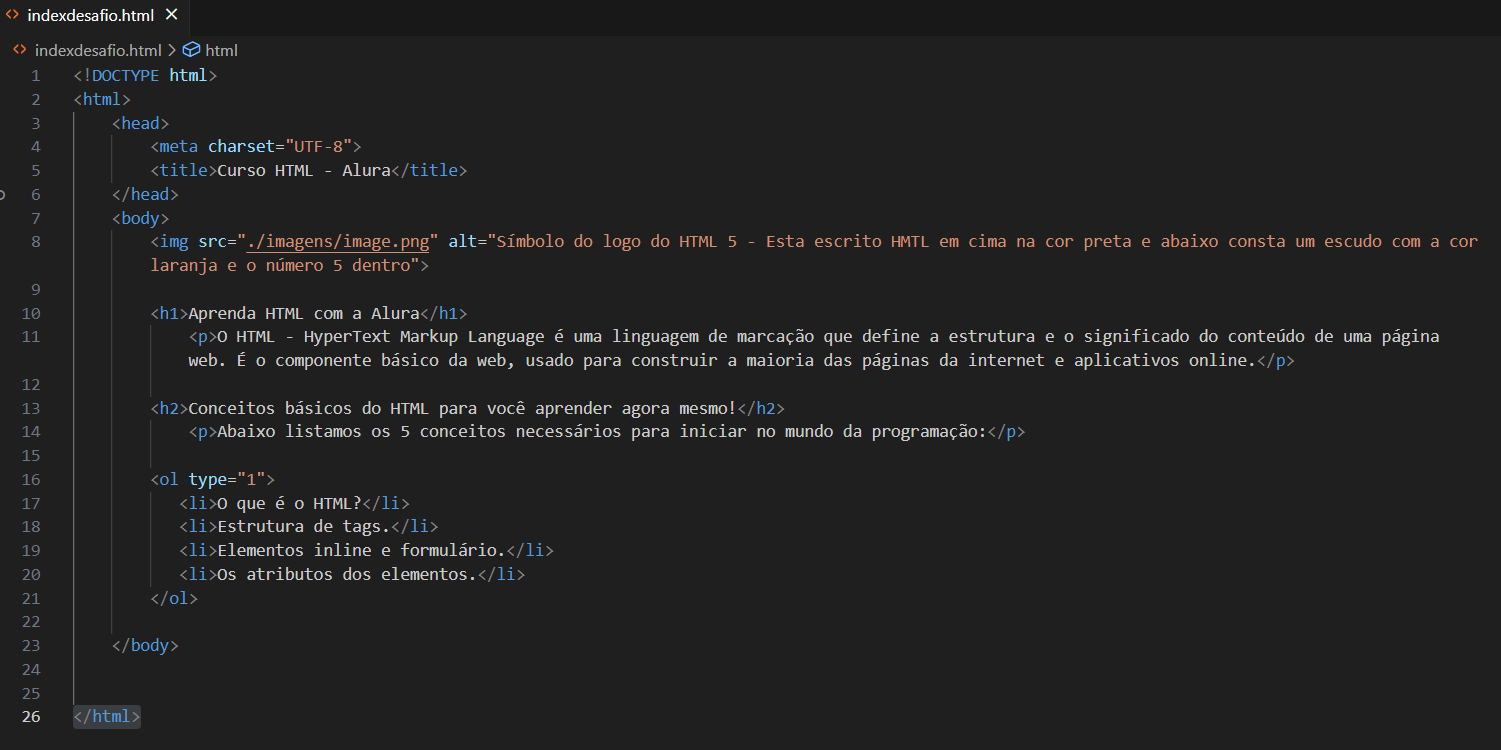The height and width of the screenshot is (750, 1501).
Task: Close the indexdesafio.html tab
Action: click(171, 15)
